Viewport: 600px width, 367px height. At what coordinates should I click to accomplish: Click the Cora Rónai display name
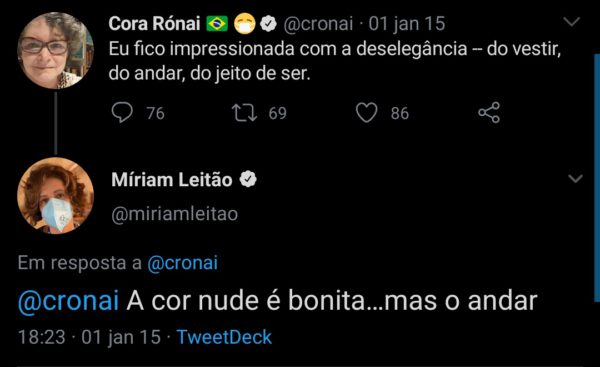[154, 24]
